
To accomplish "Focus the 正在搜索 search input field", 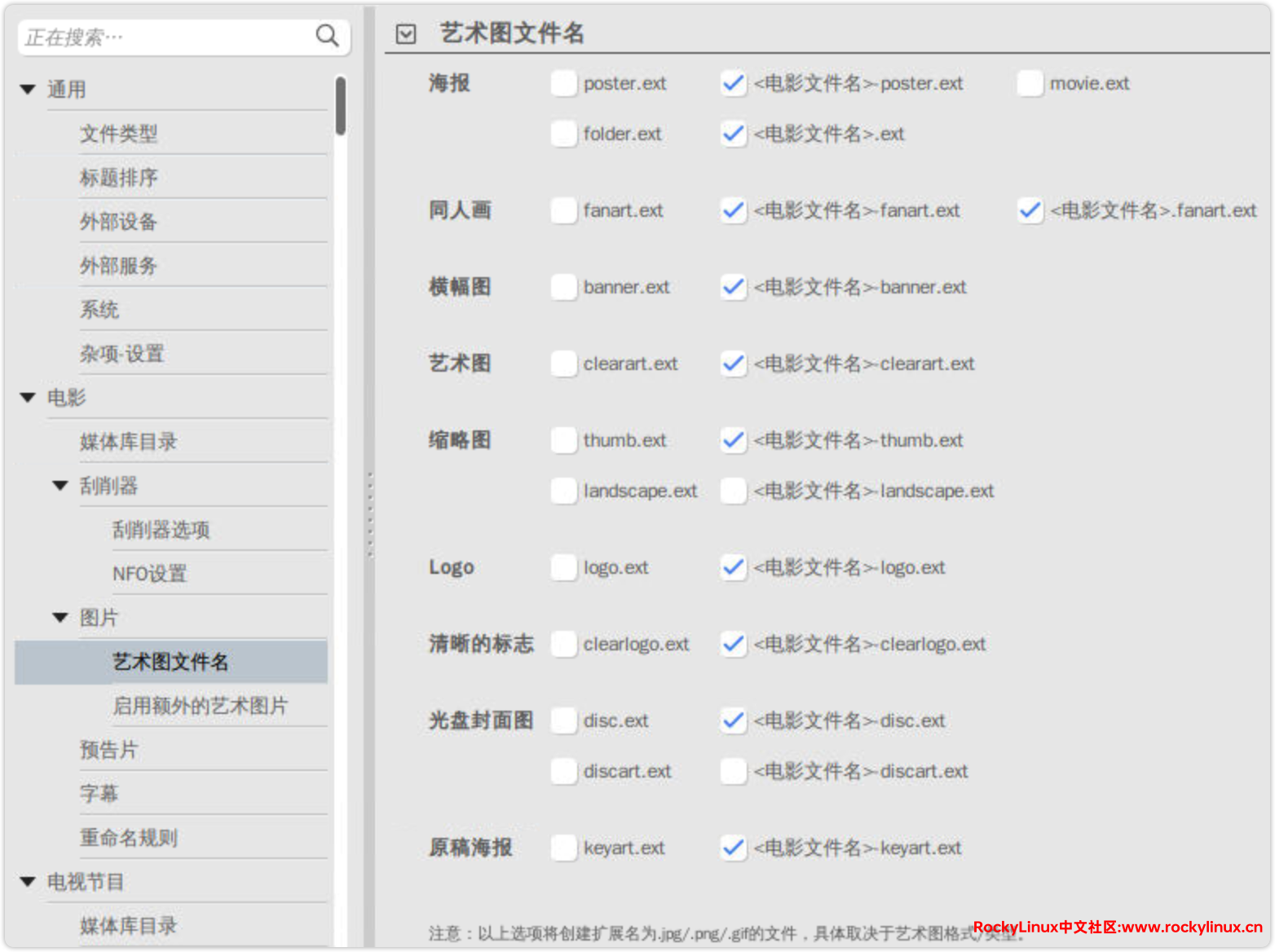I will (163, 37).
